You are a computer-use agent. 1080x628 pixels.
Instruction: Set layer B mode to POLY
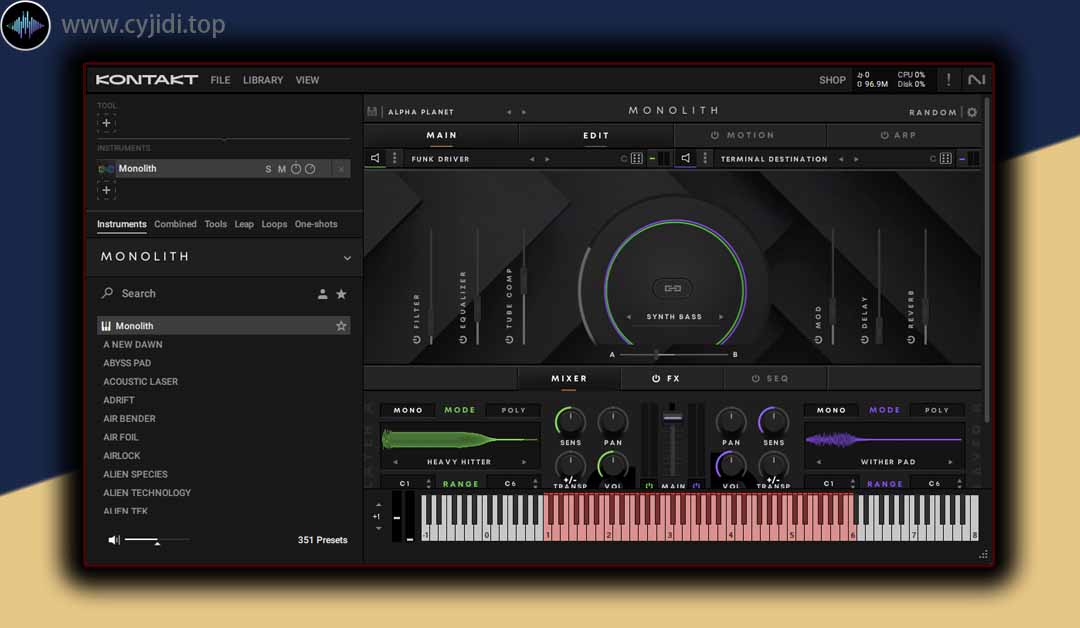click(937, 410)
